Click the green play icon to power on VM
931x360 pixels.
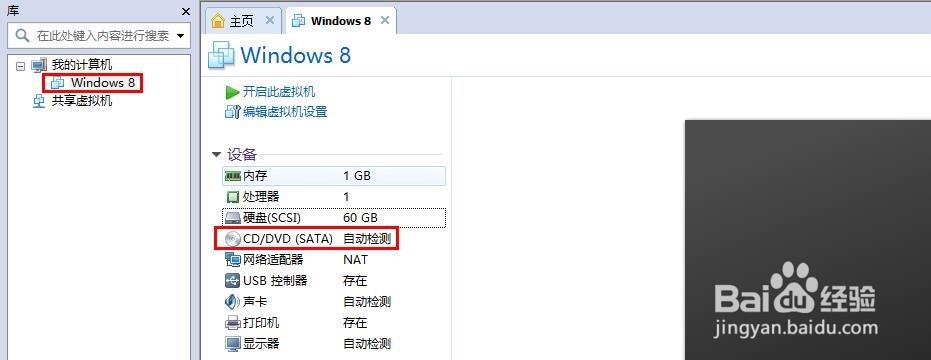[x=232, y=92]
